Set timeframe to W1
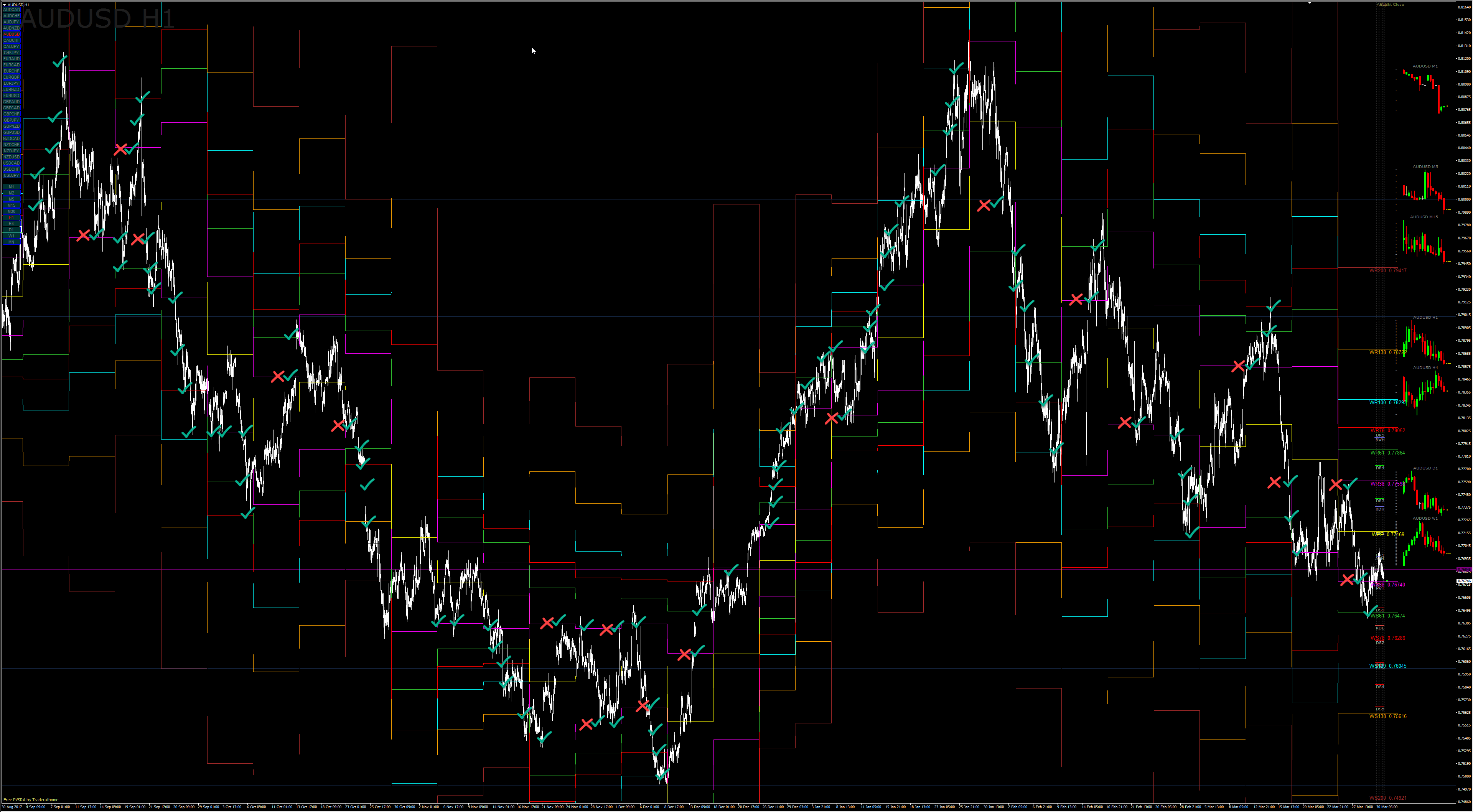This screenshot has height=812, width=1473. (12, 236)
